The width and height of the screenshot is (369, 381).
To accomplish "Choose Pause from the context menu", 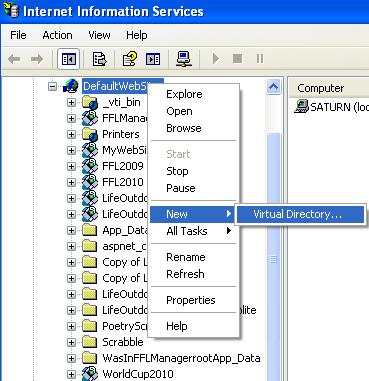I will tap(193, 188).
